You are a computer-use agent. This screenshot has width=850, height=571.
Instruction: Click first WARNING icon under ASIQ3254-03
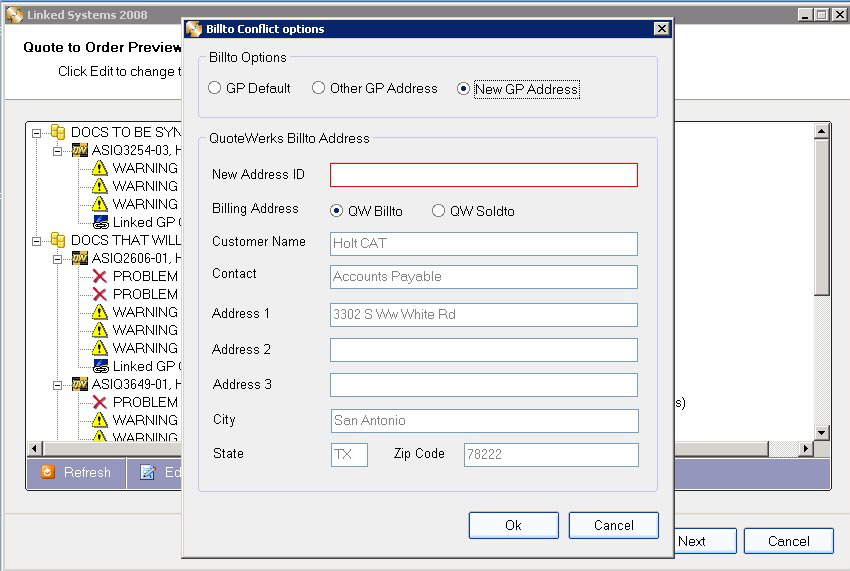[100, 168]
